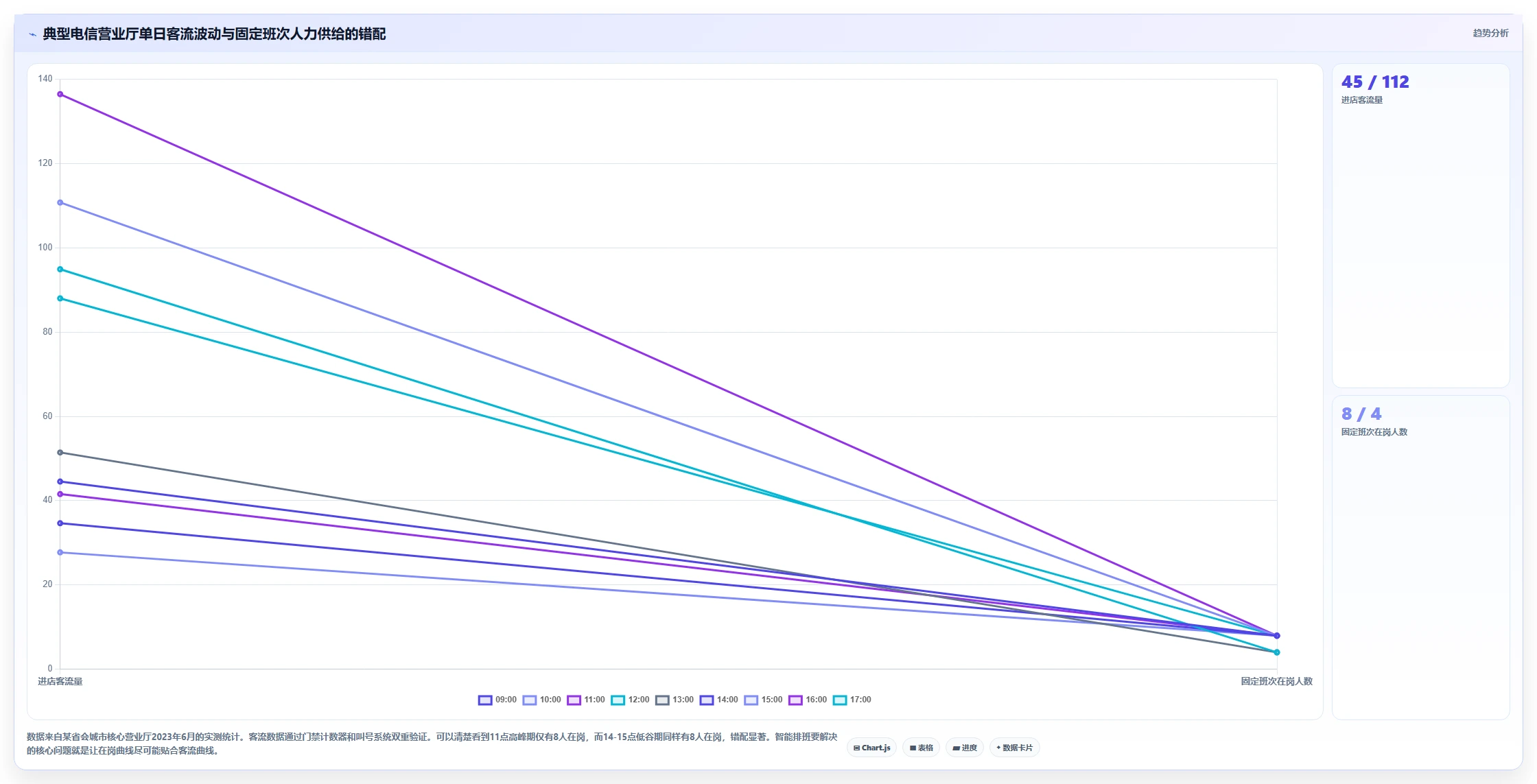1537x784 pixels.
Task: Open the 进店客流量 45 / 112 card
Action: point(1420,226)
